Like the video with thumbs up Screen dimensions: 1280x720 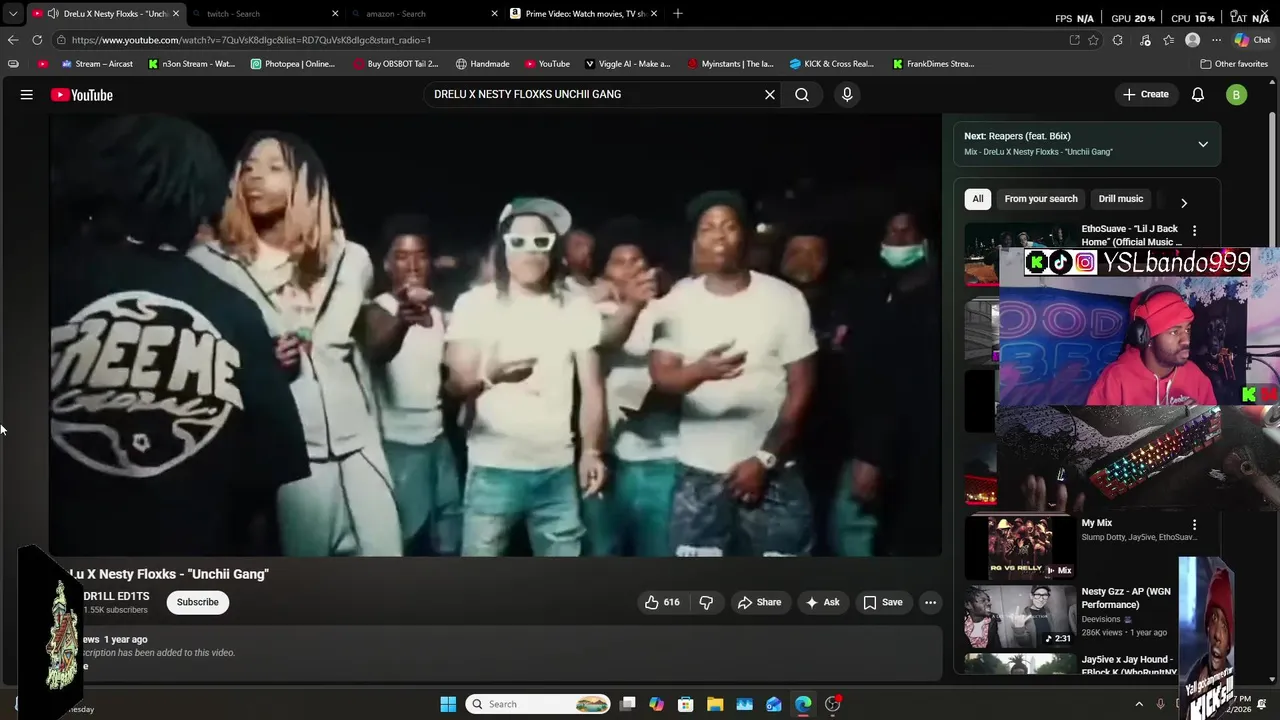click(662, 602)
